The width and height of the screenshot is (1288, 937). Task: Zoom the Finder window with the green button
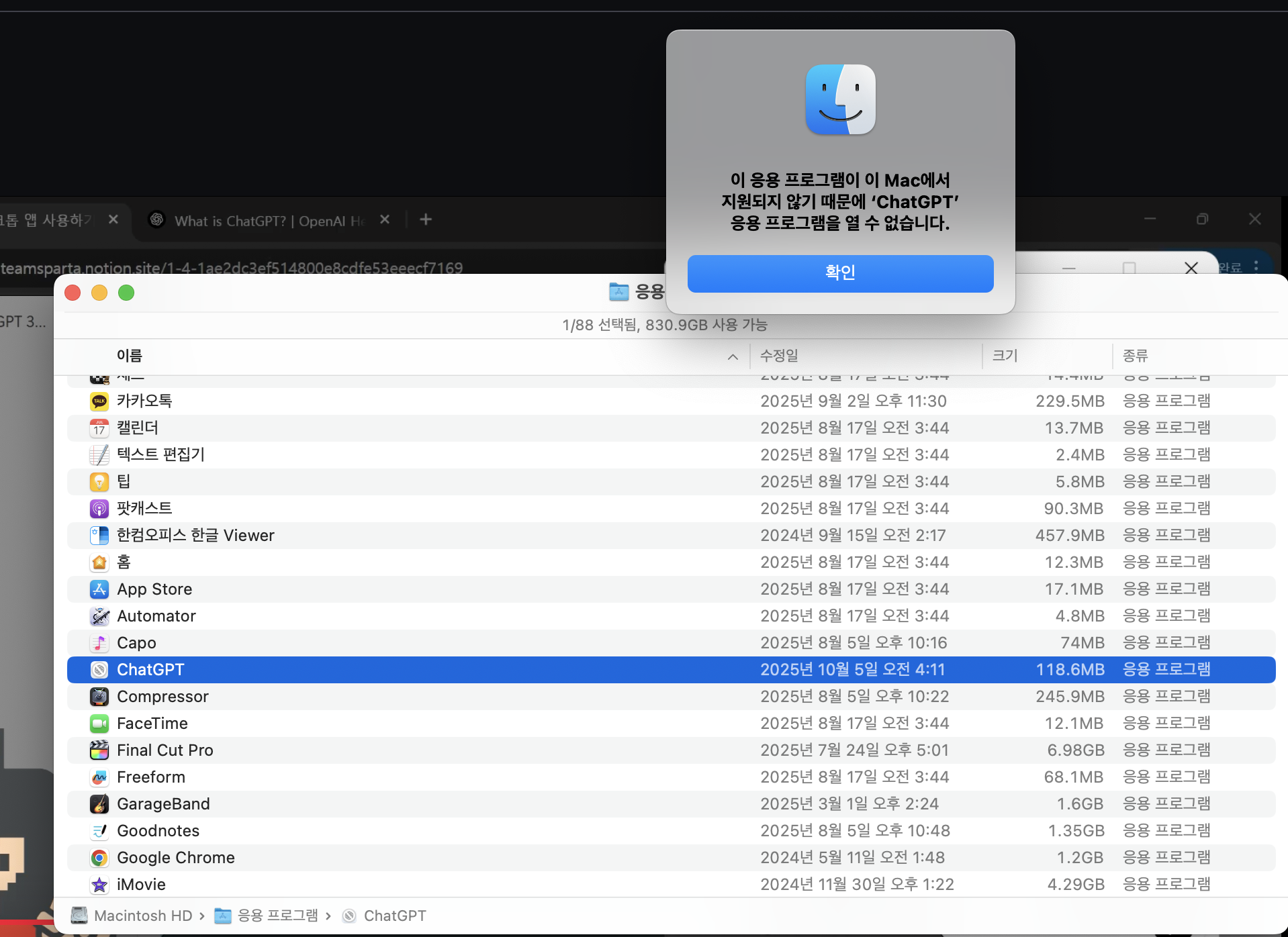click(x=126, y=293)
